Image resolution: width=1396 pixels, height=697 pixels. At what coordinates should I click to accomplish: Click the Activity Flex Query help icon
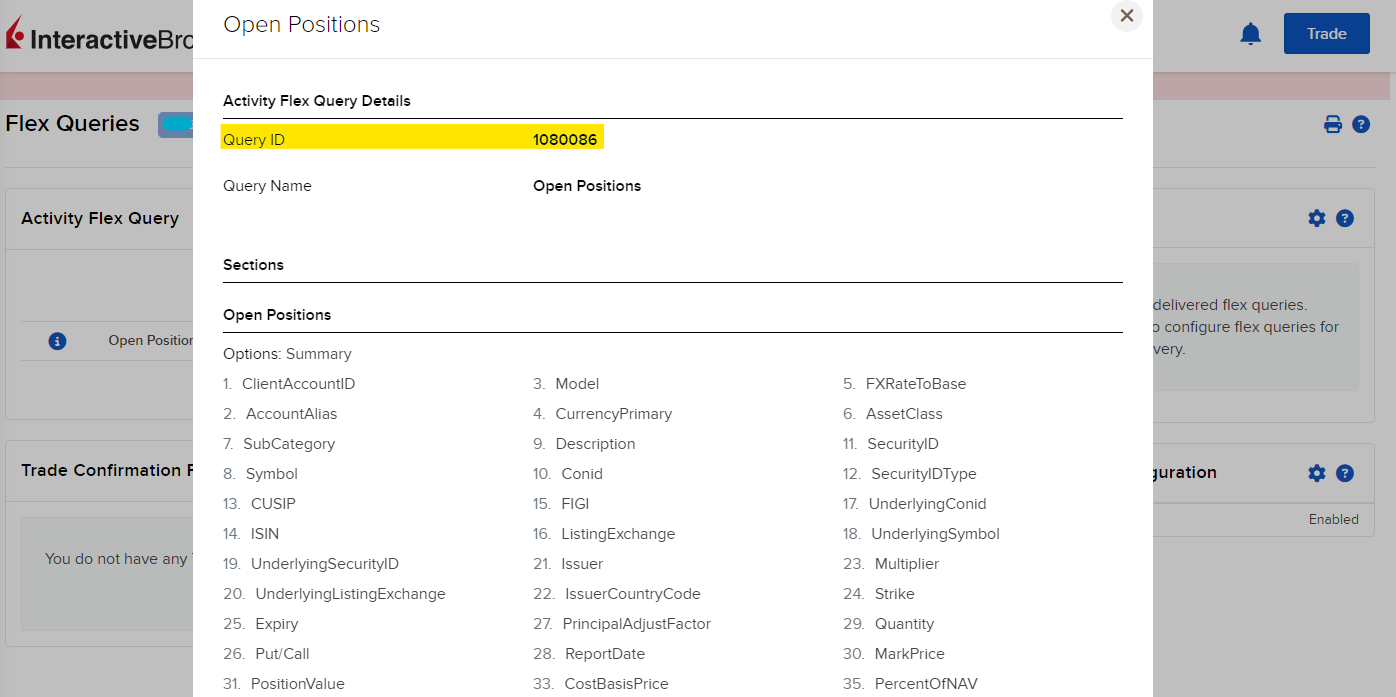pyautogui.click(x=1345, y=217)
